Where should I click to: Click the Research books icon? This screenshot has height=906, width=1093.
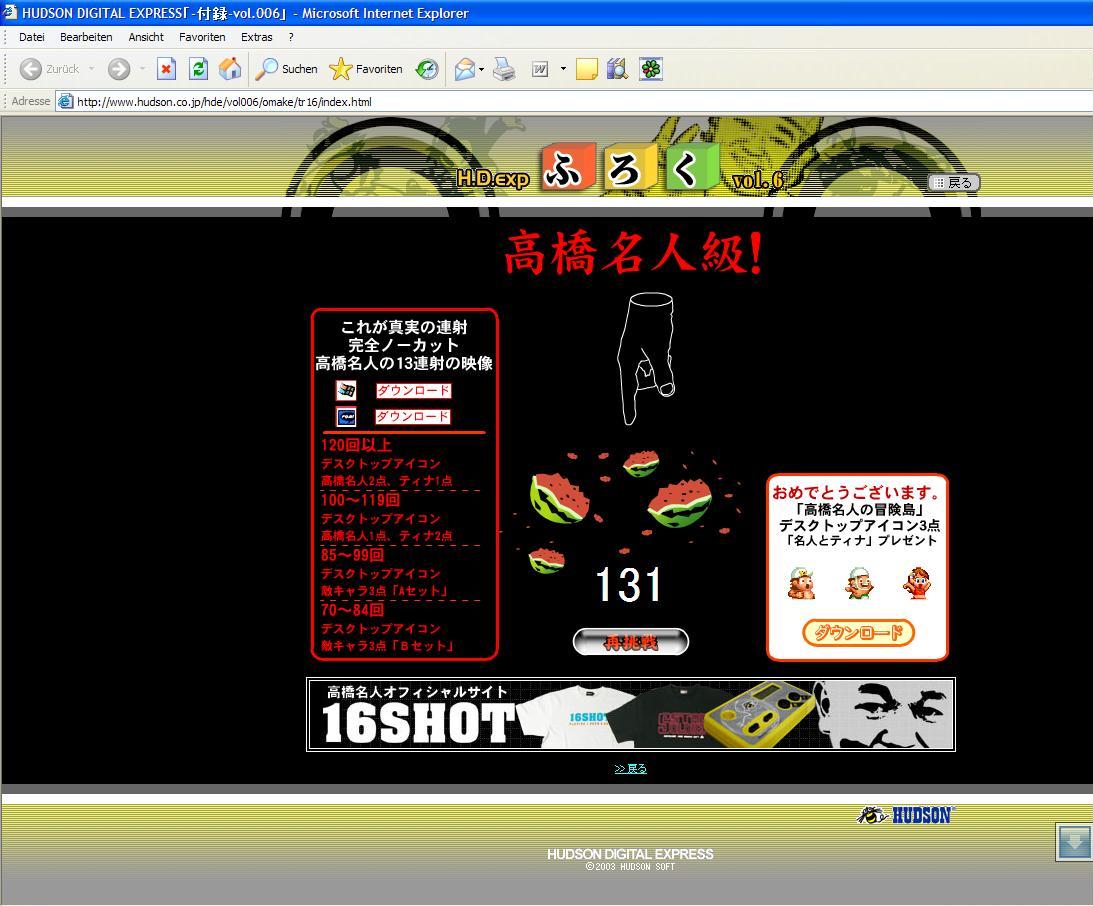click(617, 69)
